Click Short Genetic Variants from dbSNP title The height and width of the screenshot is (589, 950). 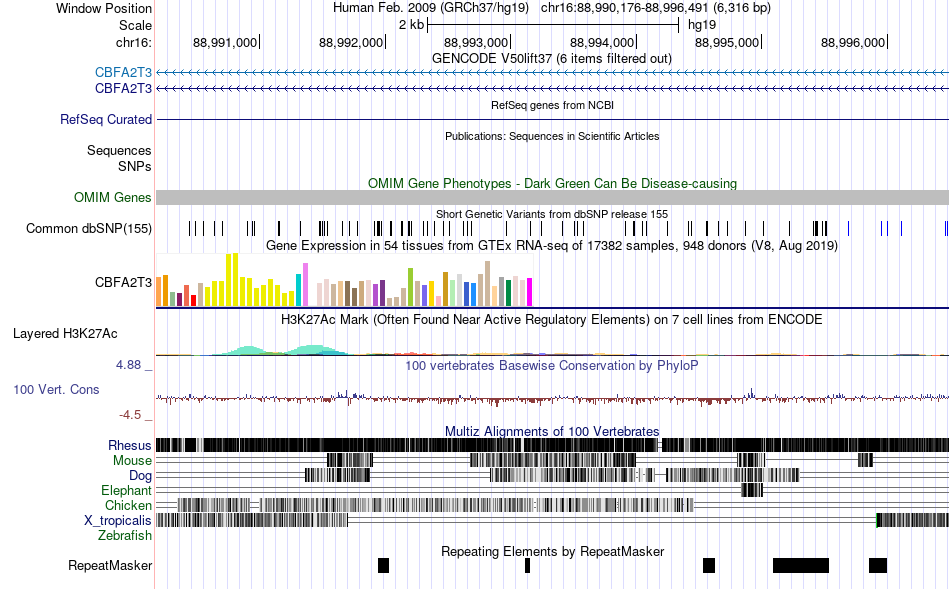click(552, 214)
